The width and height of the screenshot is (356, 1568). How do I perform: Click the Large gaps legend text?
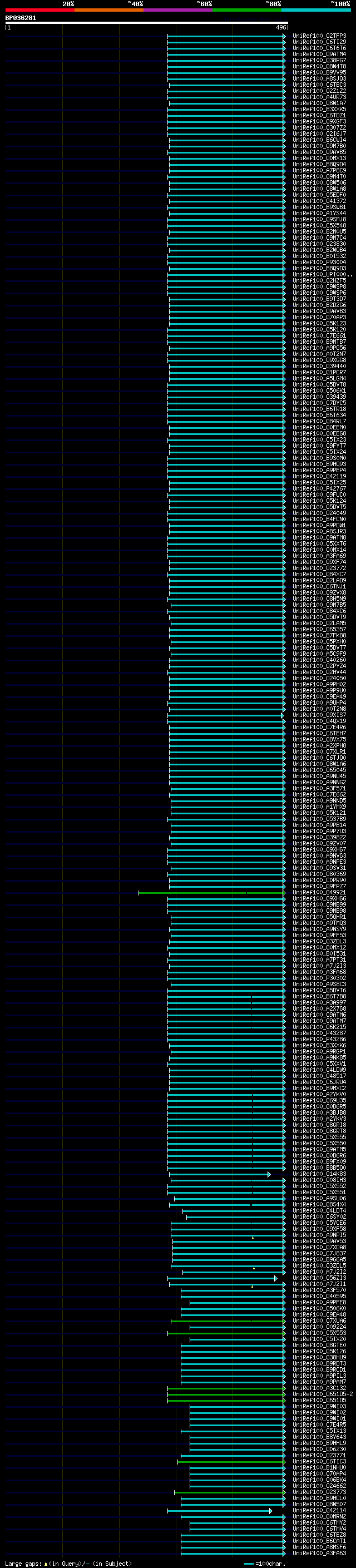click(x=68, y=1563)
